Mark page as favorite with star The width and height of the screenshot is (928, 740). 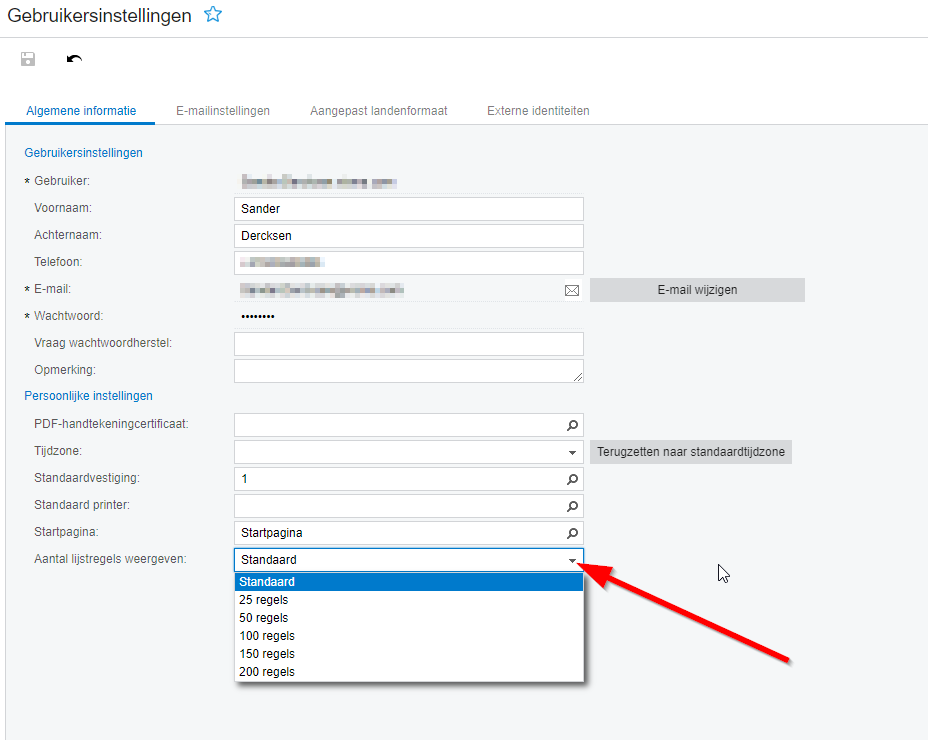[x=212, y=15]
